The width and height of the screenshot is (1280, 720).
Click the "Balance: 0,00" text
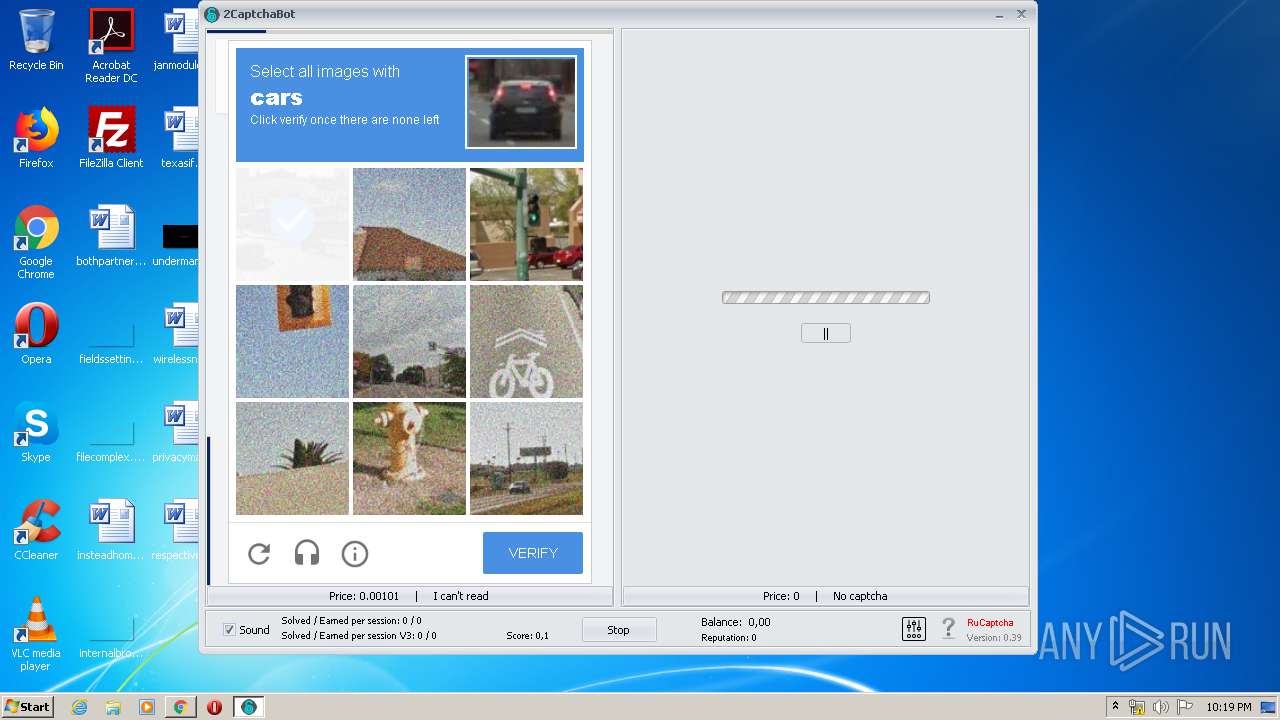click(x=736, y=622)
